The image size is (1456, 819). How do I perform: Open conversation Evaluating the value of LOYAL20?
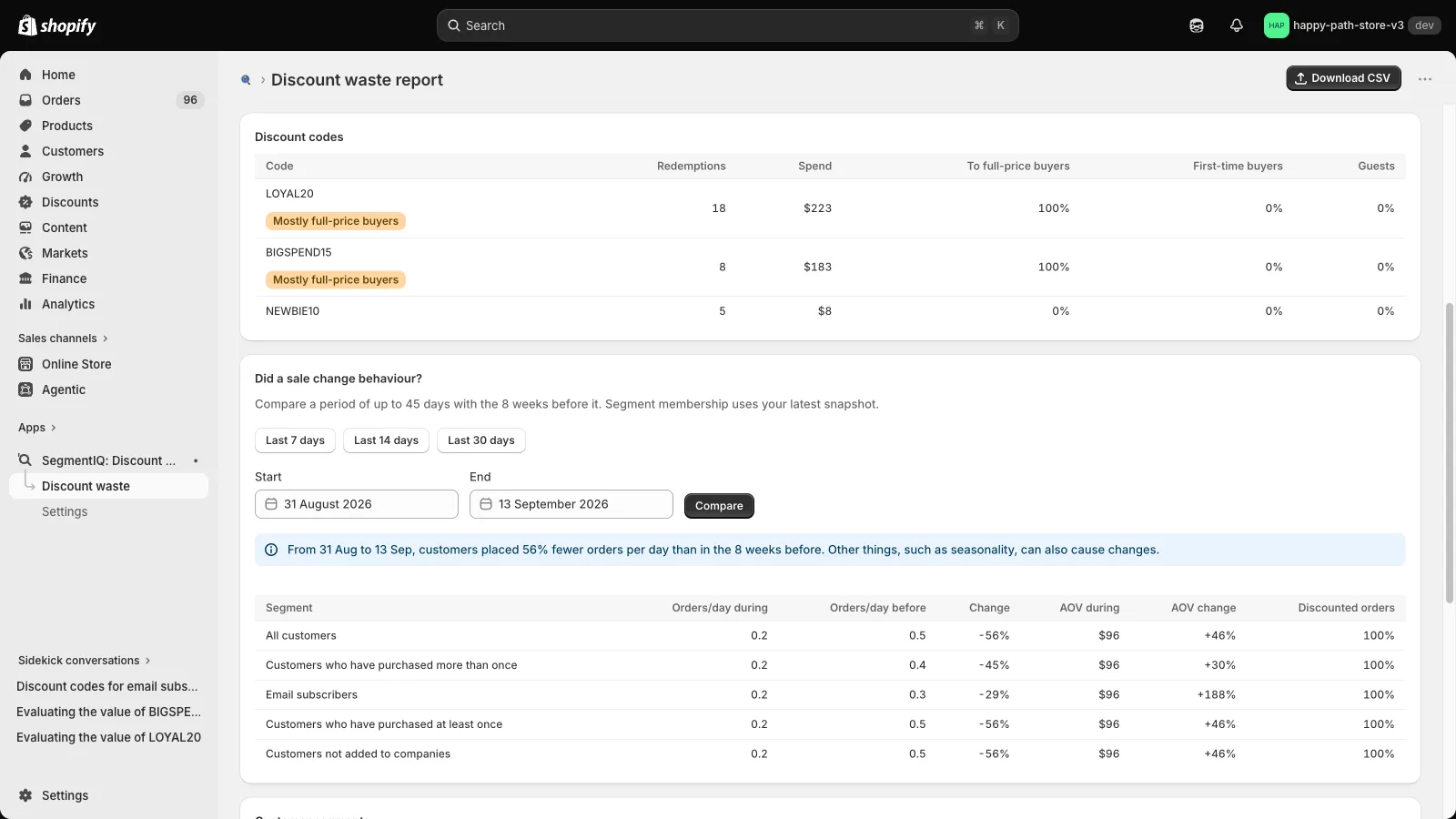pos(109,737)
